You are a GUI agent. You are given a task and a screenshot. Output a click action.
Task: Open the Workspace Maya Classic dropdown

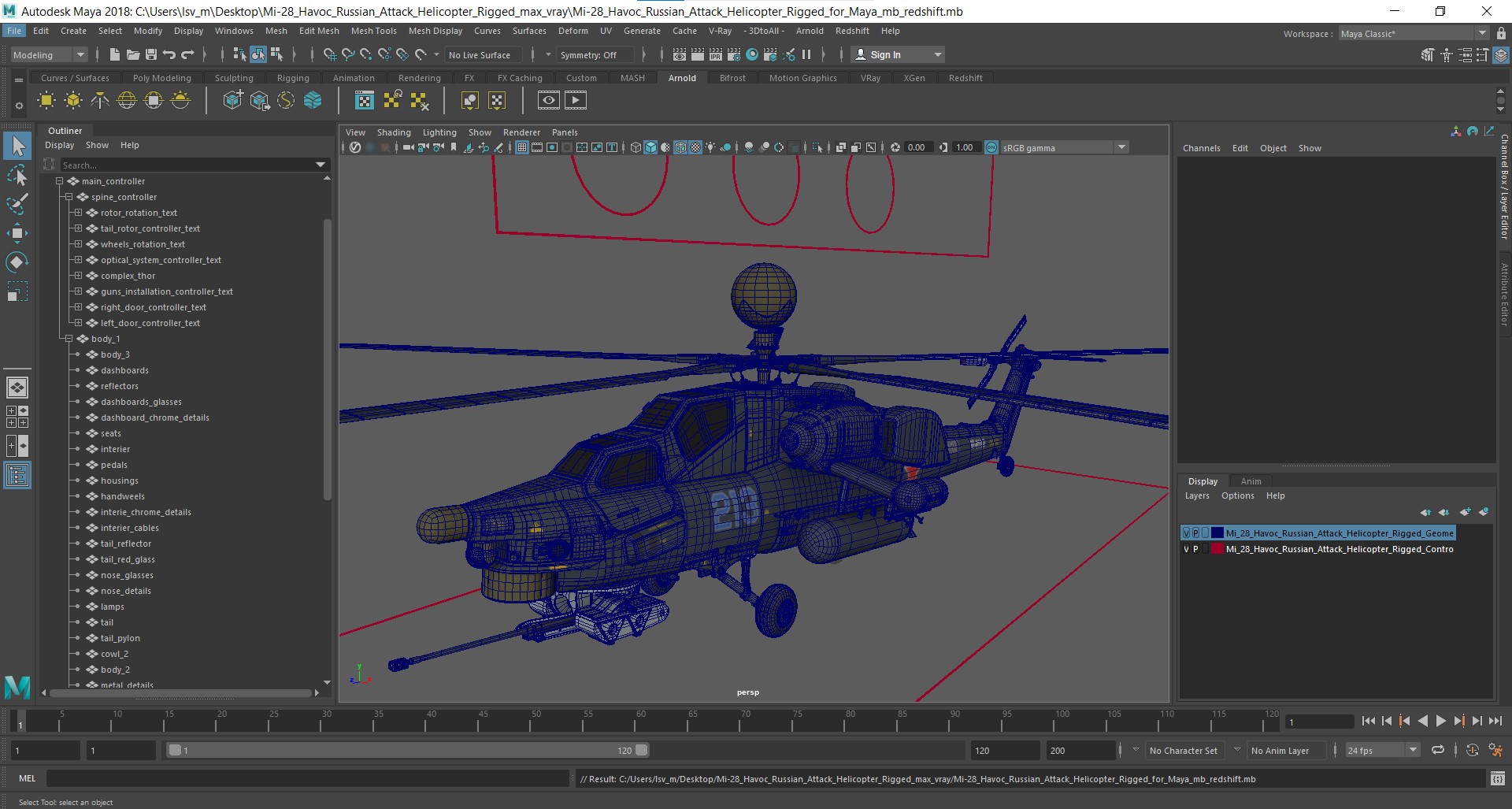pos(1414,33)
